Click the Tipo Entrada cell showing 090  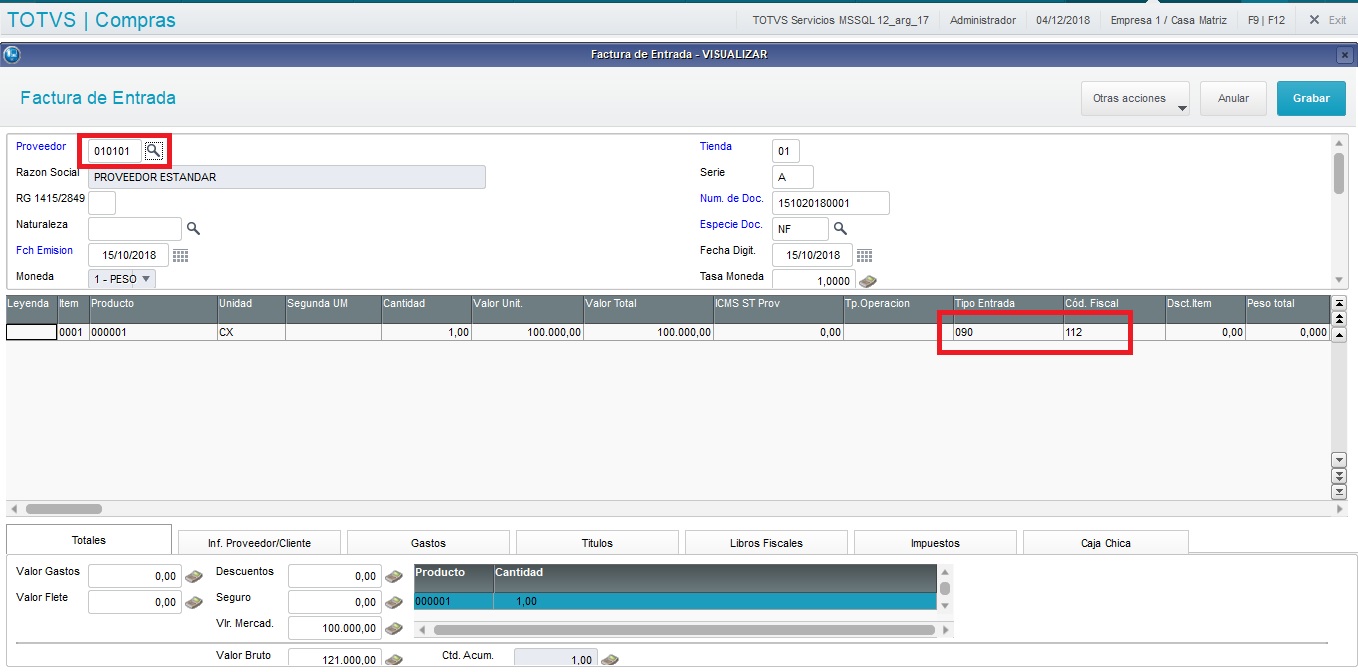coord(1007,332)
